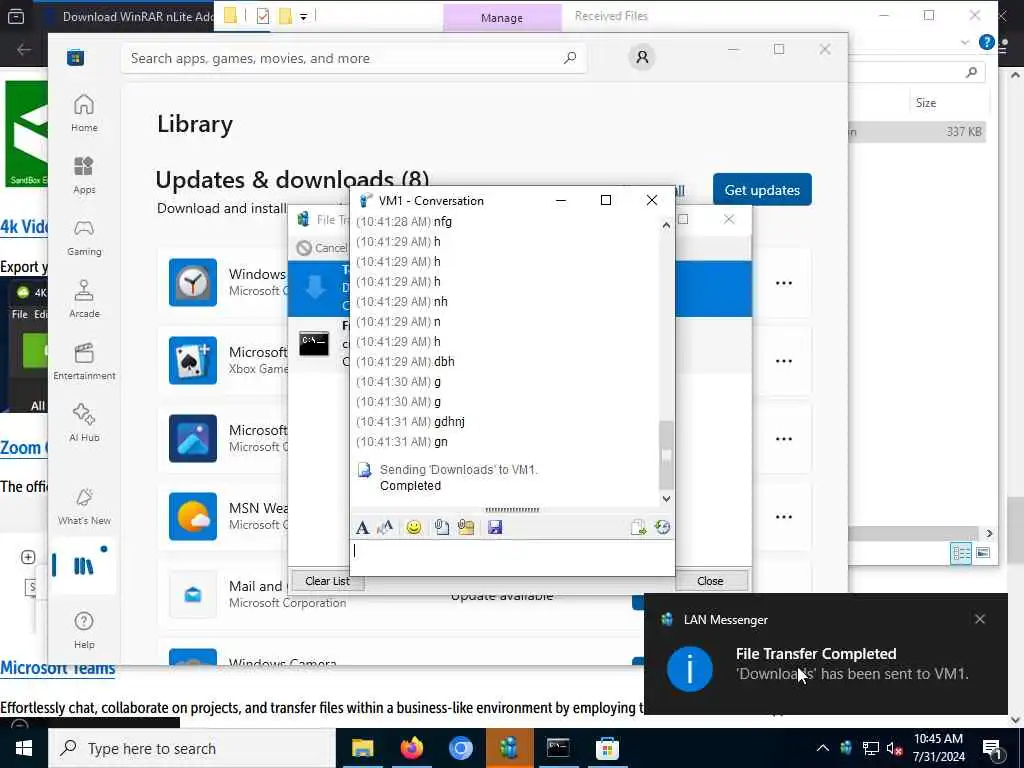Open Firefox from the taskbar
1024x768 pixels.
(x=411, y=748)
